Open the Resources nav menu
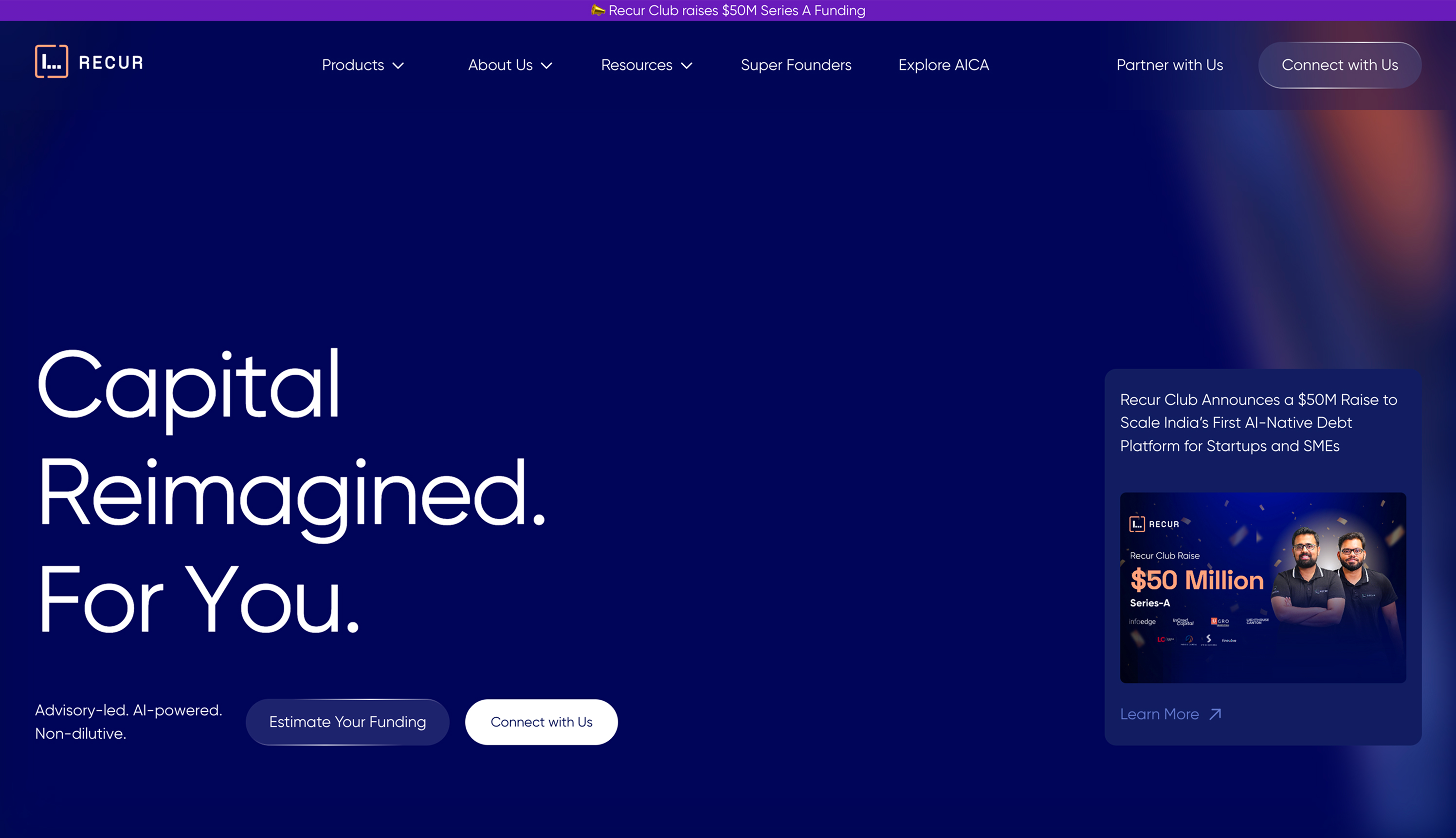The height and width of the screenshot is (838, 1456). [637, 65]
